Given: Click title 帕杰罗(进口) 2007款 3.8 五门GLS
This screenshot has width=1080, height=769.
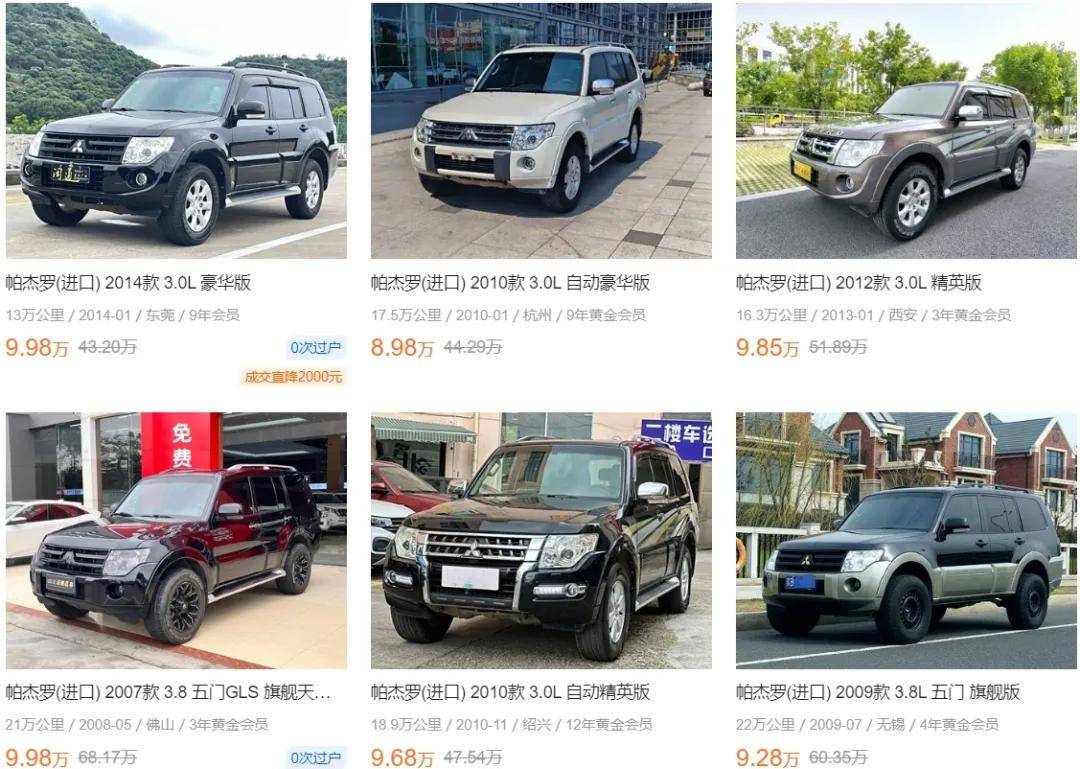Looking at the screenshot, I should tap(168, 692).
